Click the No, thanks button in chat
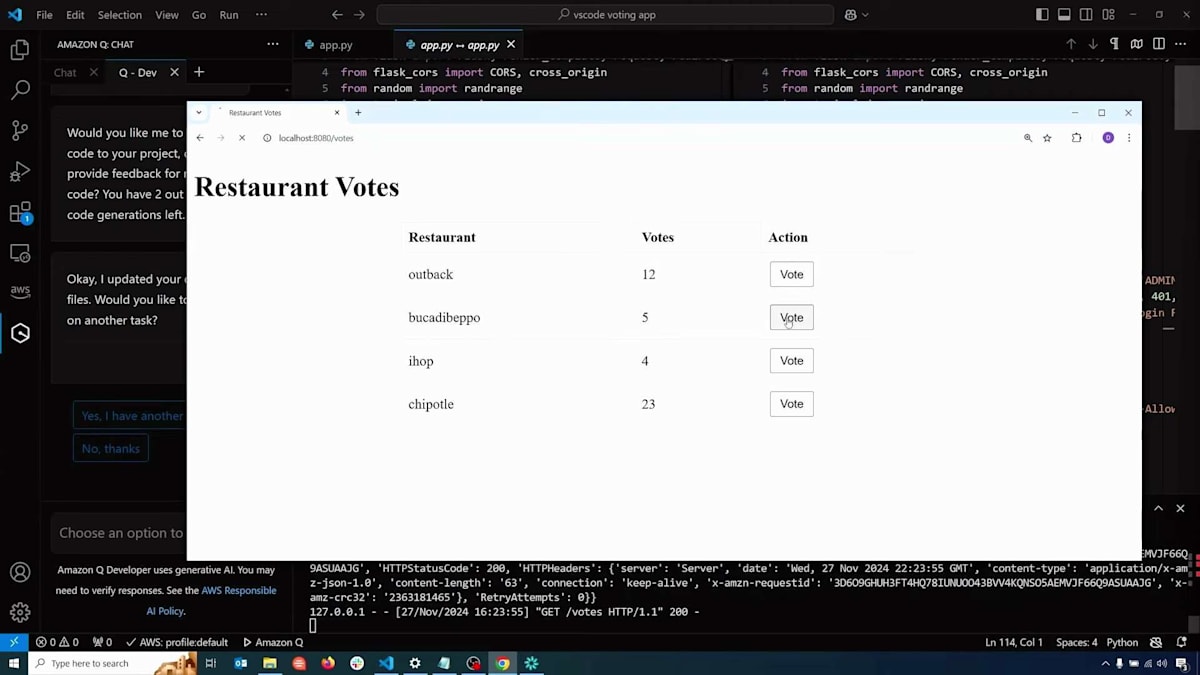The height and width of the screenshot is (675, 1200). click(111, 448)
